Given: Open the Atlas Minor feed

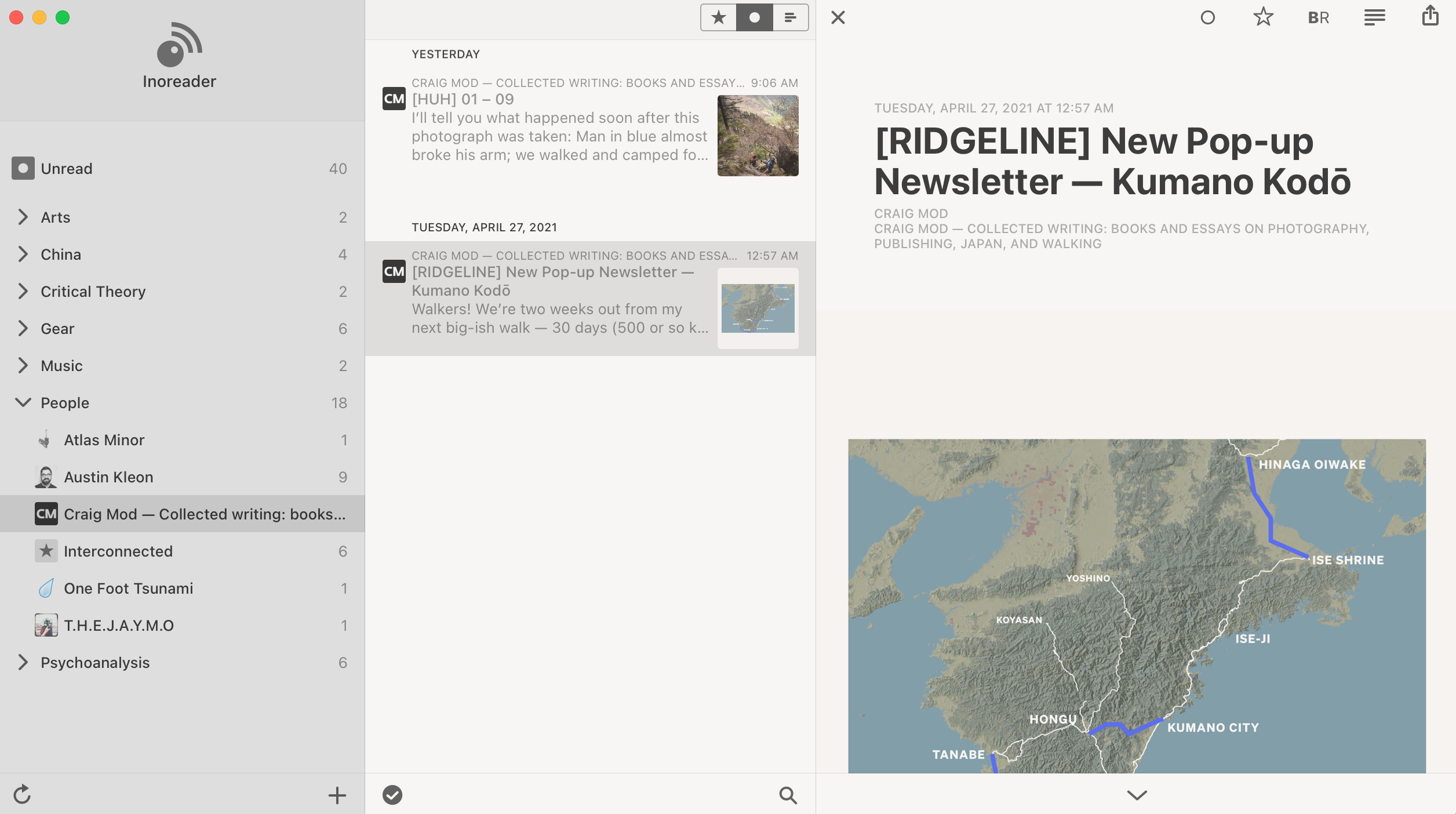Looking at the screenshot, I should 182,439.
